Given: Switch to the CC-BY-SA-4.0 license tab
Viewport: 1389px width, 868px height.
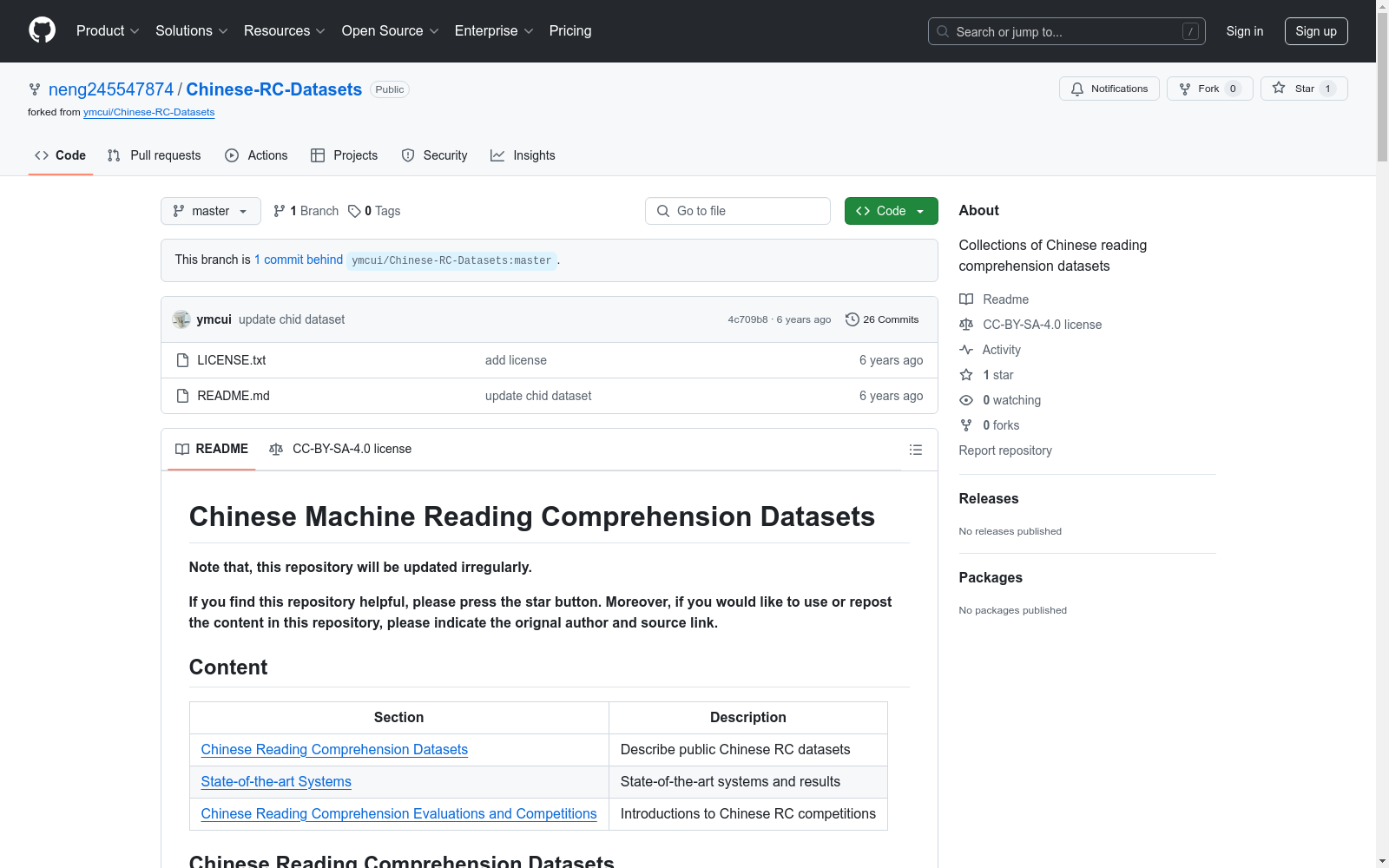Looking at the screenshot, I should click(340, 449).
